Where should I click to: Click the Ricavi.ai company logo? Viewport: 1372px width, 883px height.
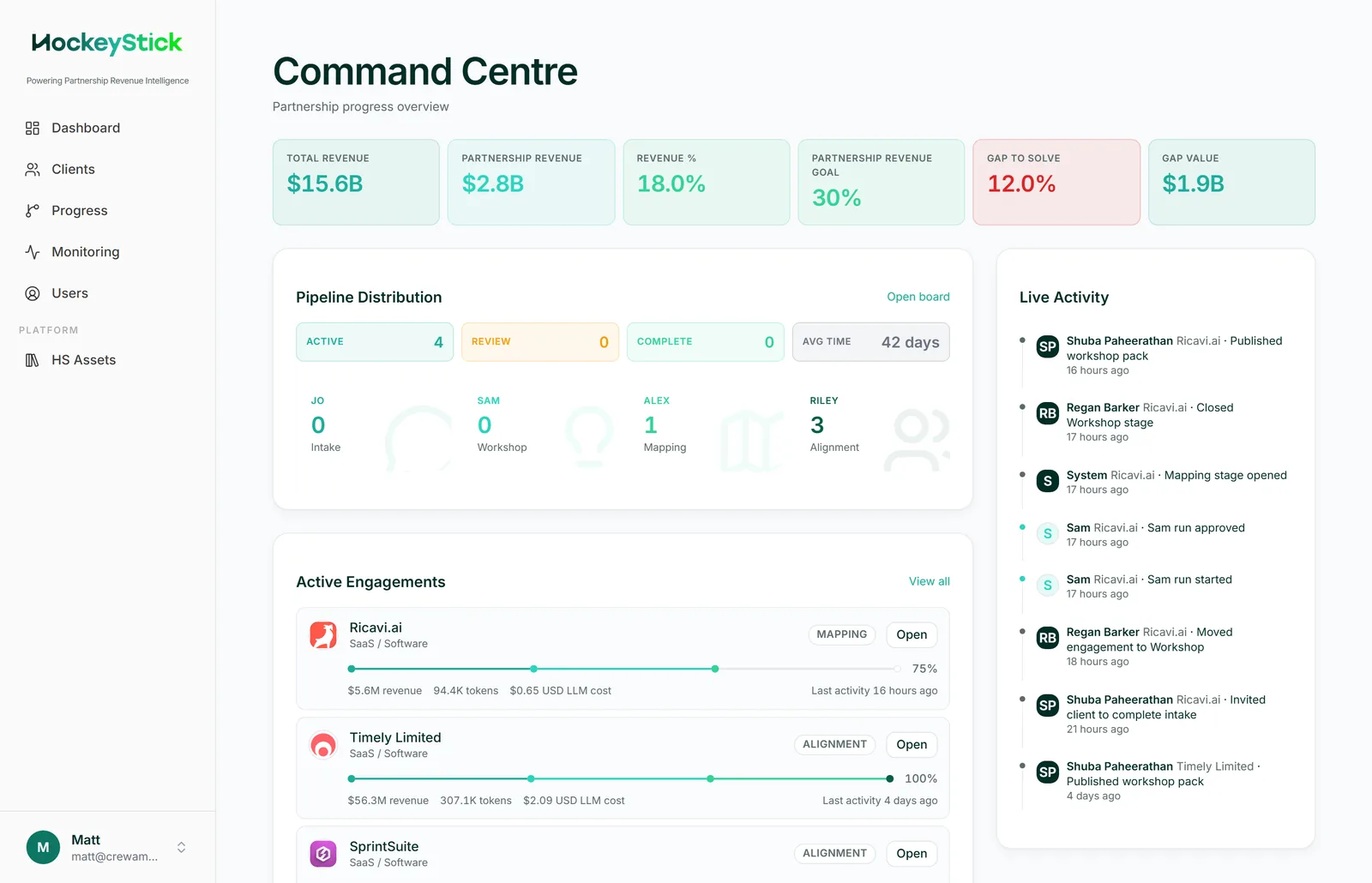click(323, 635)
